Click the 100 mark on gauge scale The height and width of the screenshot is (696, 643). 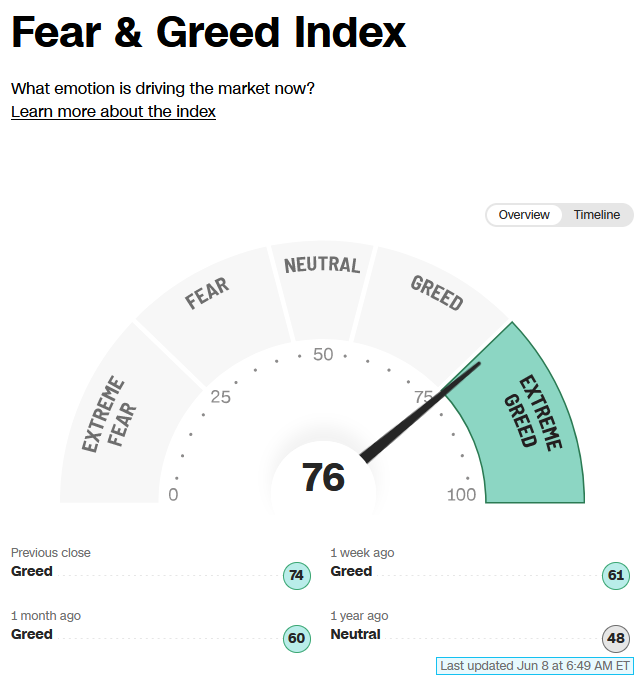[x=462, y=495]
